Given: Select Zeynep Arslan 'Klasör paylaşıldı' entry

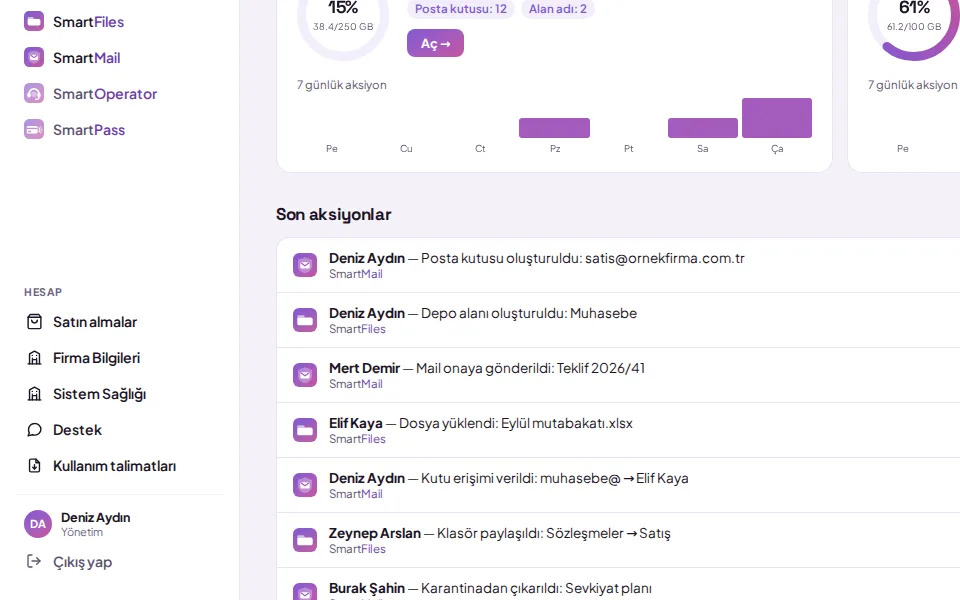Looking at the screenshot, I should 618,541.
